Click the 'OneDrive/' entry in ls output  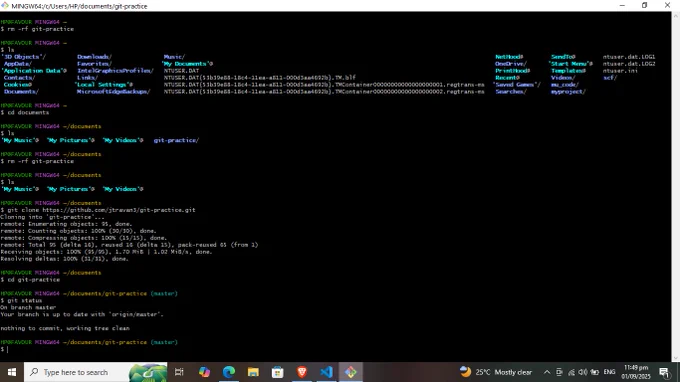point(511,64)
